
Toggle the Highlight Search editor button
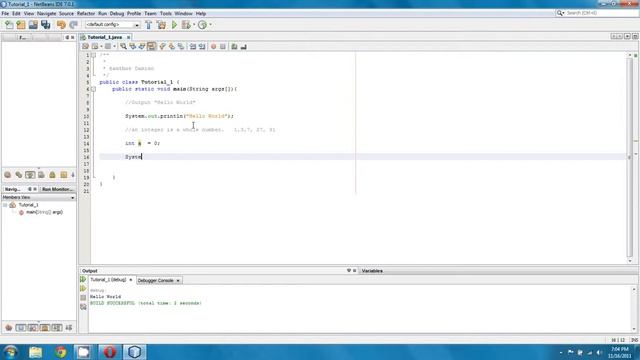[151, 47]
